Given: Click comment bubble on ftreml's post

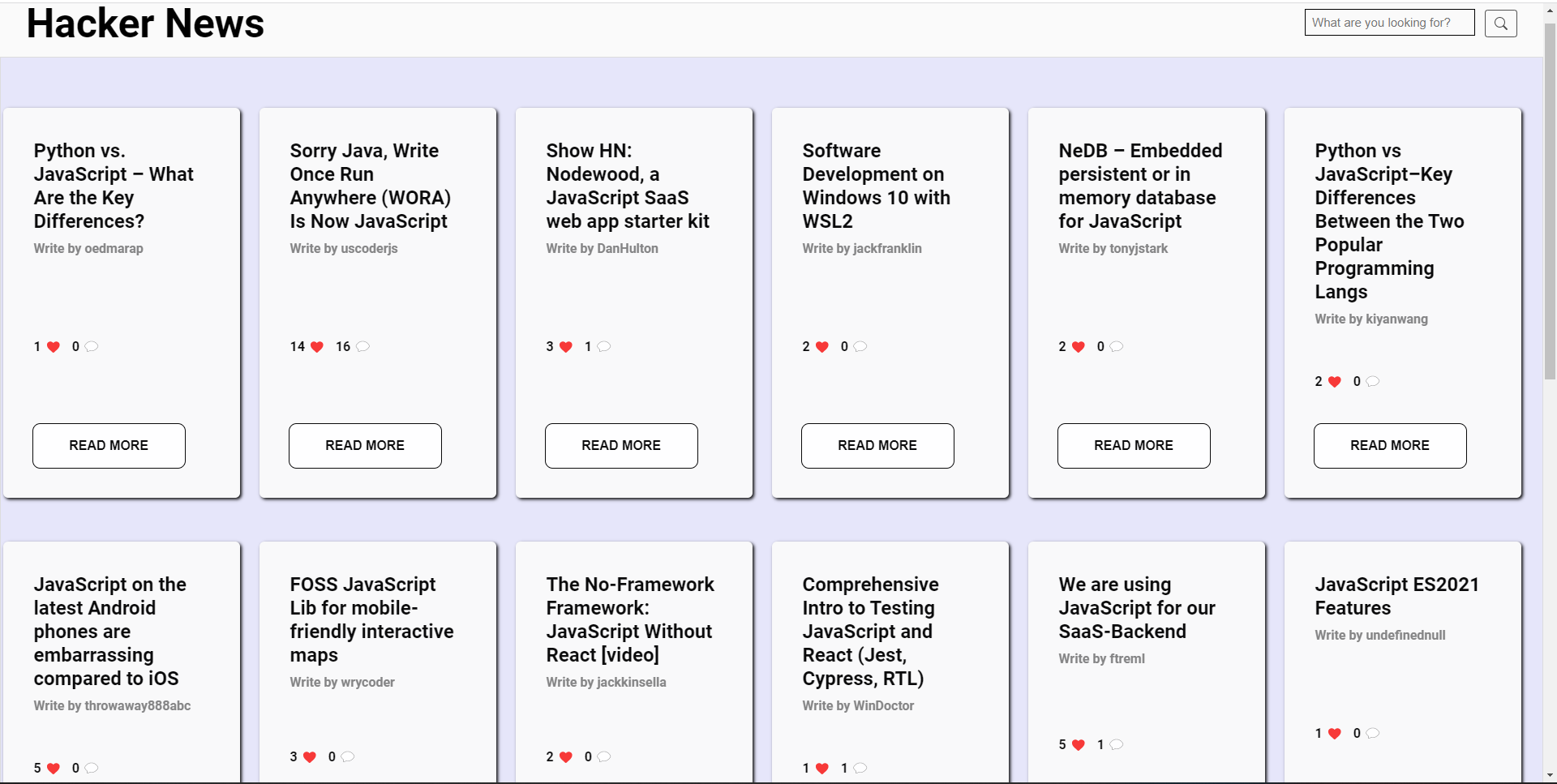Looking at the screenshot, I should coord(1117,744).
